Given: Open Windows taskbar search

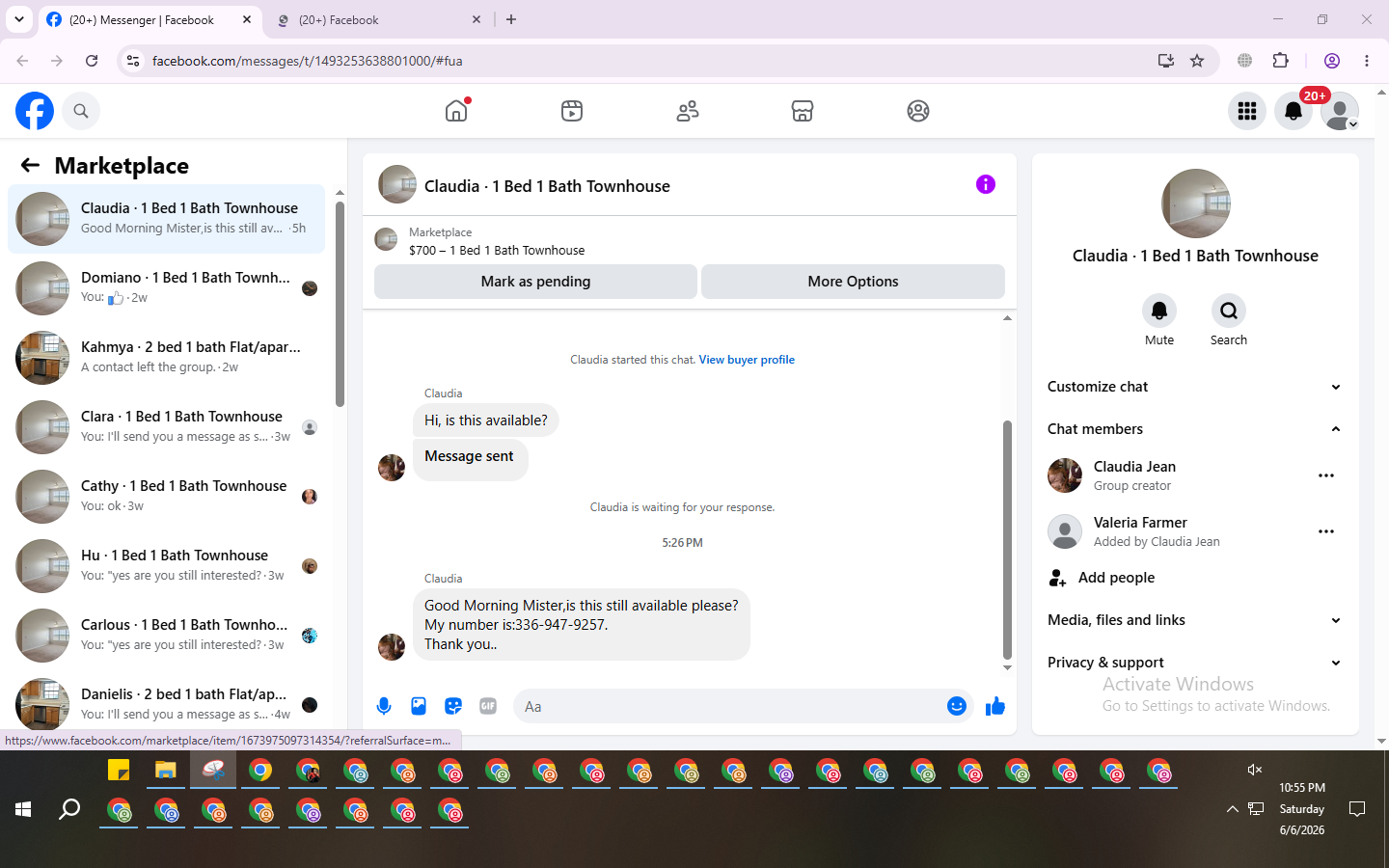Looking at the screenshot, I should tap(69, 809).
